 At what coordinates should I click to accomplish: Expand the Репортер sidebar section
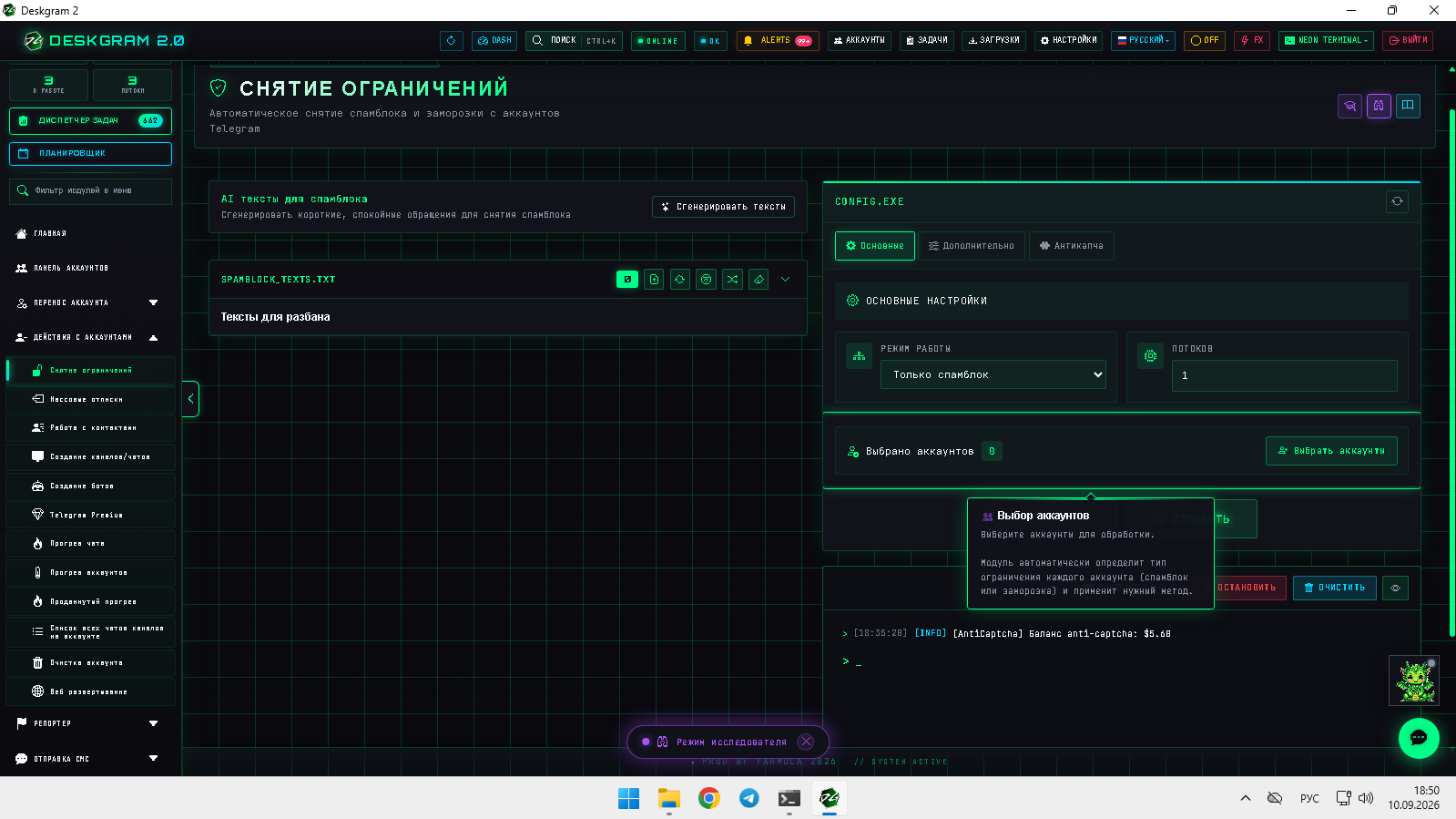(x=87, y=723)
